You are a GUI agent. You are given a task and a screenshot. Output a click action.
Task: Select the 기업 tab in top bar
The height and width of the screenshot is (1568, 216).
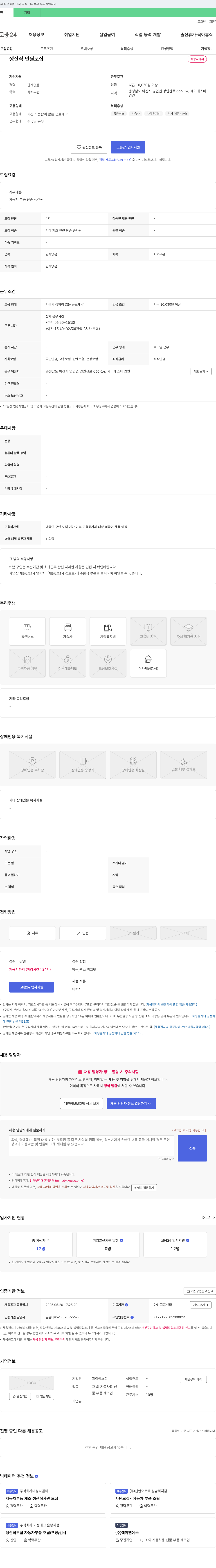pyautogui.click(x=26, y=12)
